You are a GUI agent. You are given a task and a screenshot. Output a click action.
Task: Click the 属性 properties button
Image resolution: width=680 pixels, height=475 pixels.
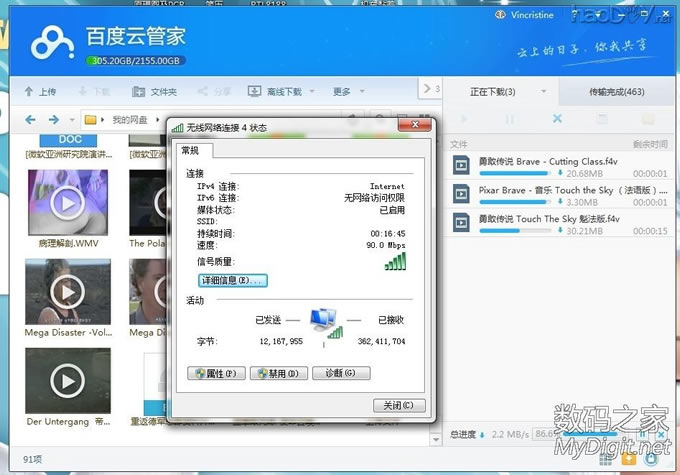[216, 373]
